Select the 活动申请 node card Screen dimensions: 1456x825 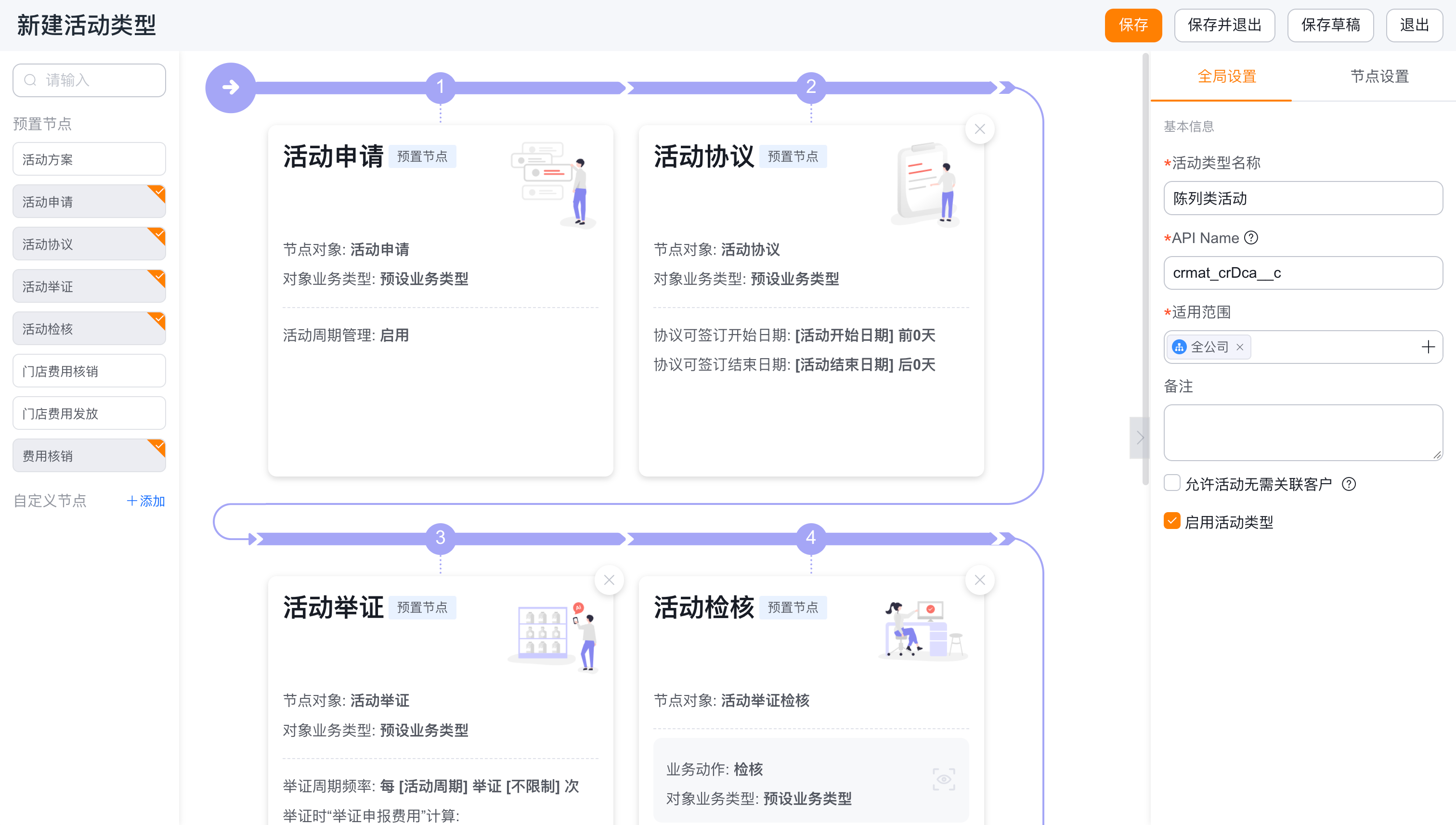point(441,301)
